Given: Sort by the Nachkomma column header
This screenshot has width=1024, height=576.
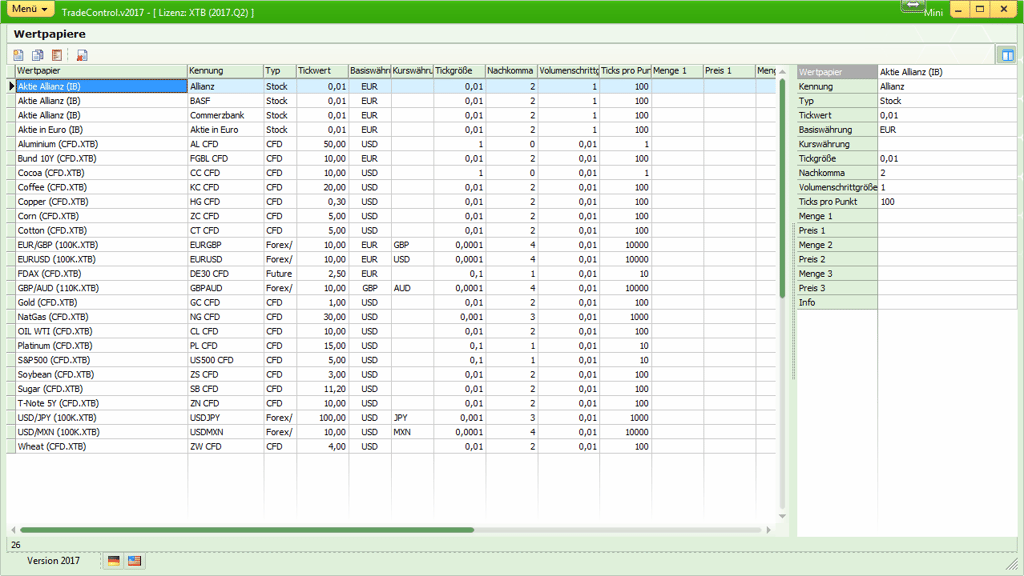Looking at the screenshot, I should [x=511, y=71].
